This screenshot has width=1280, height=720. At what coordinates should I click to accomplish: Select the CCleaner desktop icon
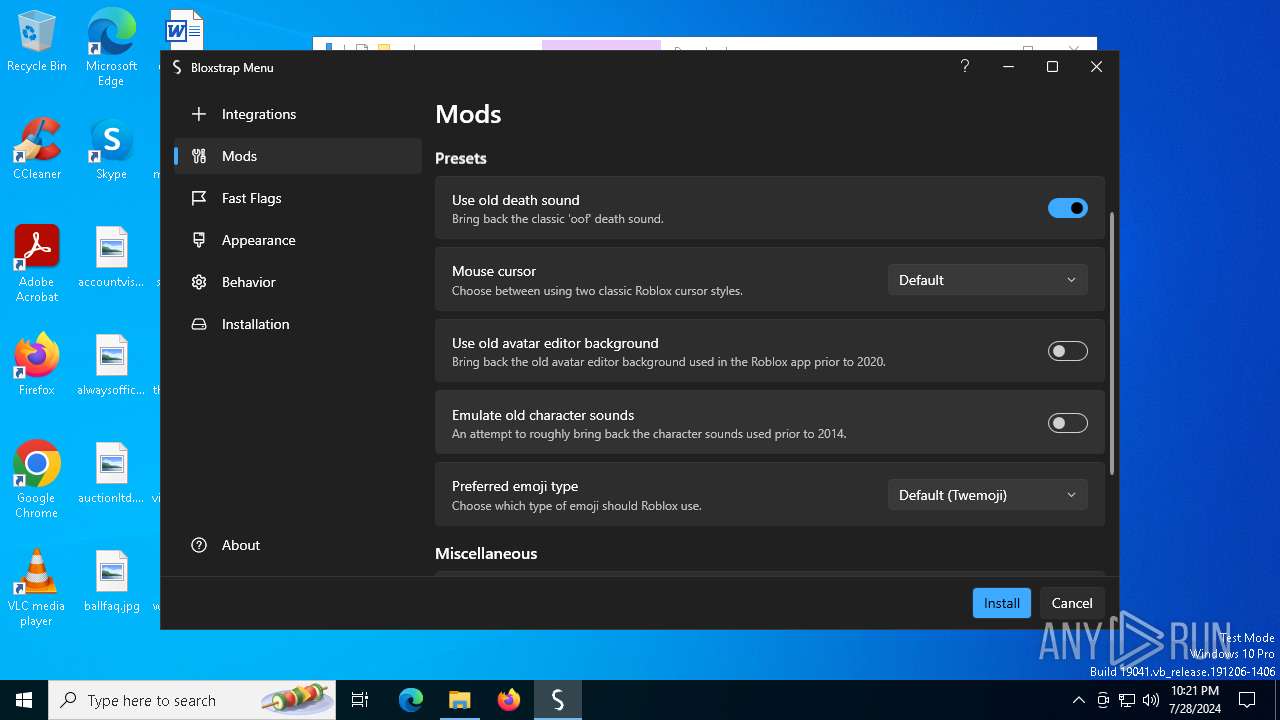37,148
